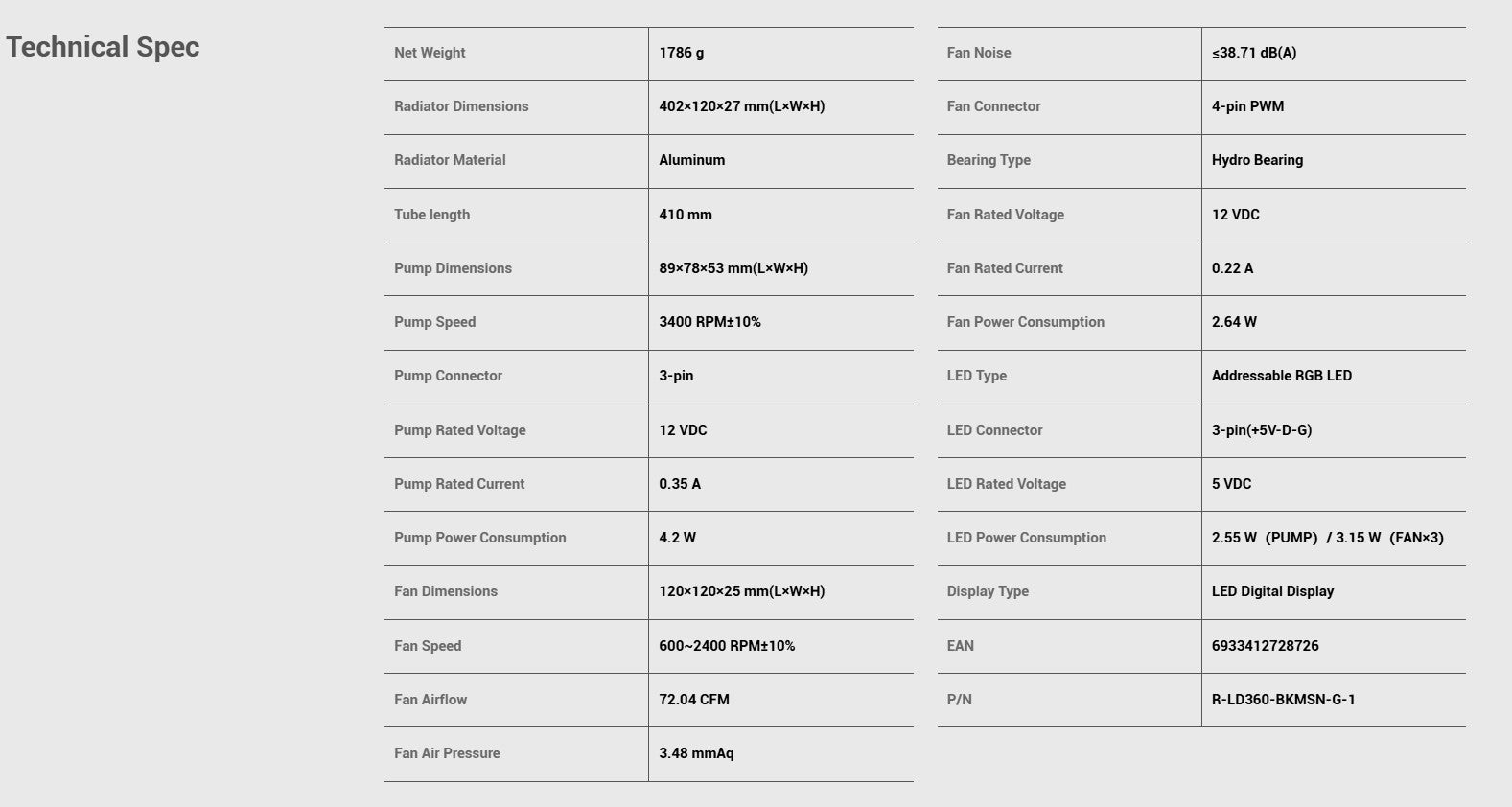Screen dimensions: 1512x807
Task: Click the EAN number 6933412728726
Action: [1266, 646]
